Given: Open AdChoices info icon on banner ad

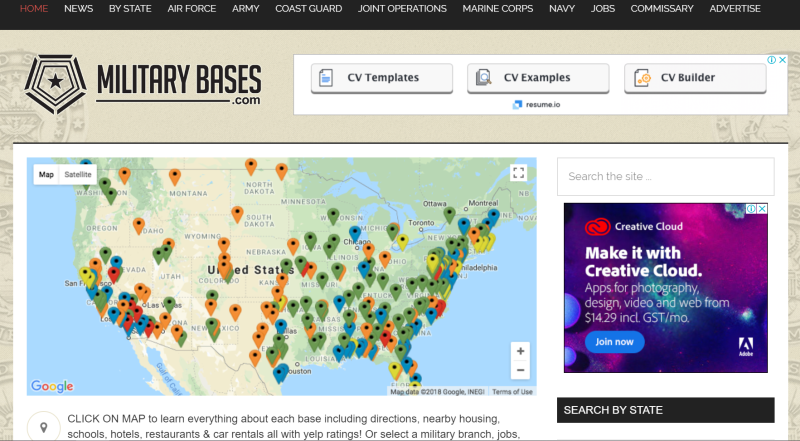Looking at the screenshot, I should click(x=772, y=60).
